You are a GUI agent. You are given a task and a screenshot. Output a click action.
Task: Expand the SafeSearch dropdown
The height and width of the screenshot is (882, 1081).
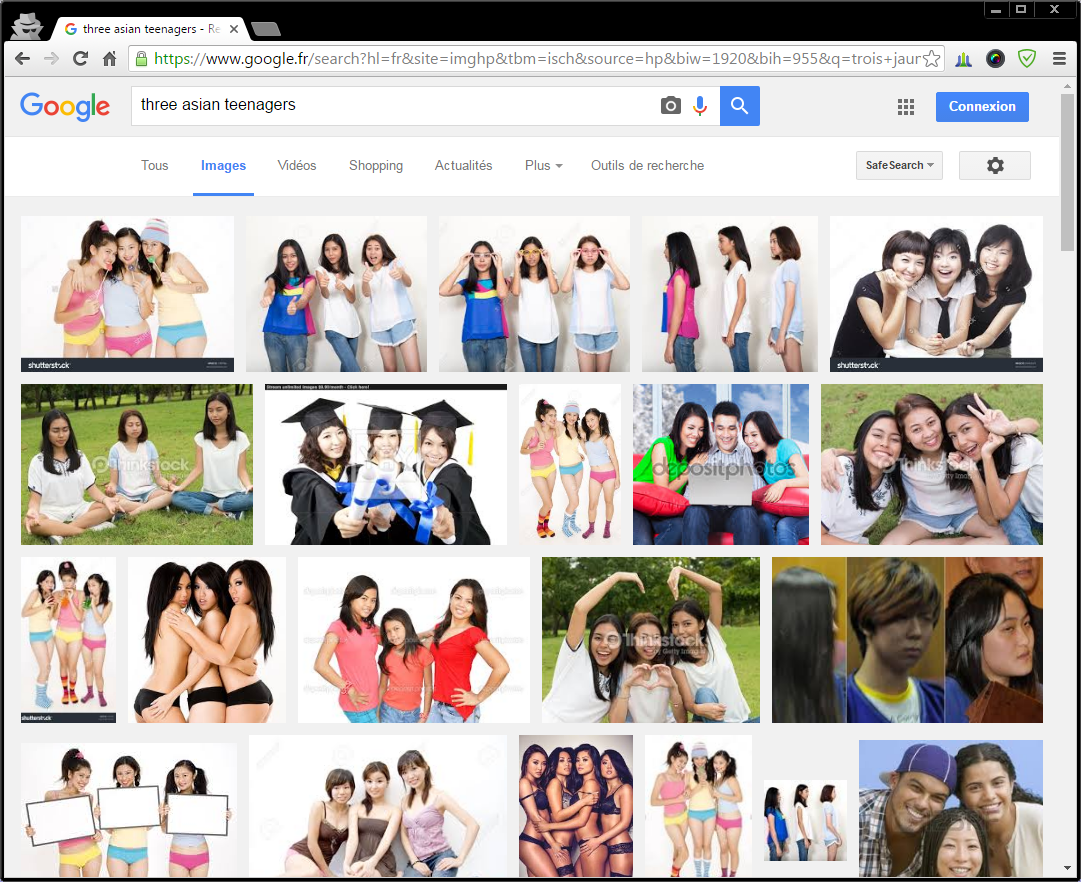[899, 166]
